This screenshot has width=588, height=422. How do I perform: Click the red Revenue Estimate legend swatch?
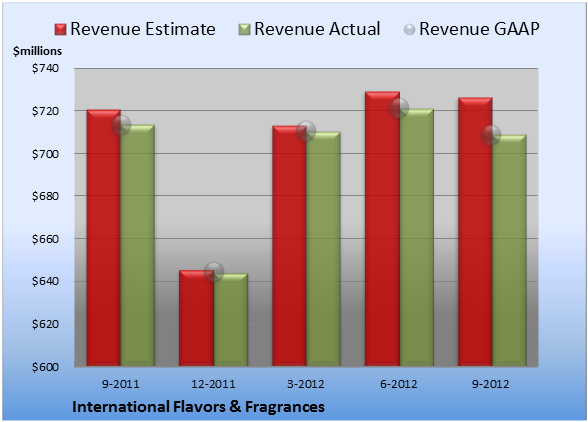pyautogui.click(x=60, y=30)
